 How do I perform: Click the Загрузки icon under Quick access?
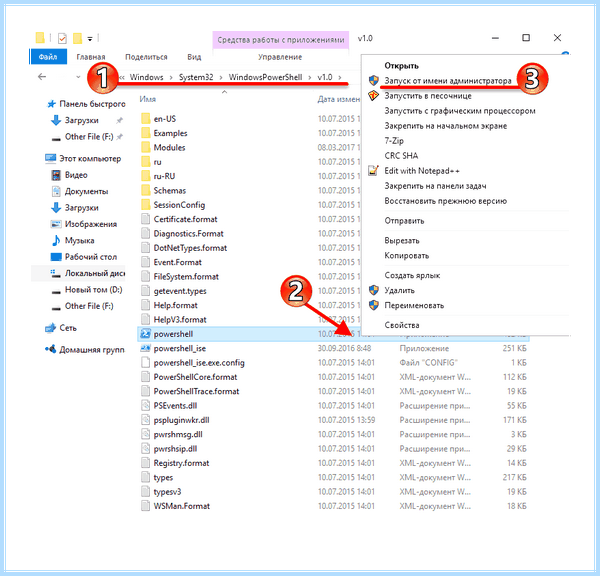(56, 120)
